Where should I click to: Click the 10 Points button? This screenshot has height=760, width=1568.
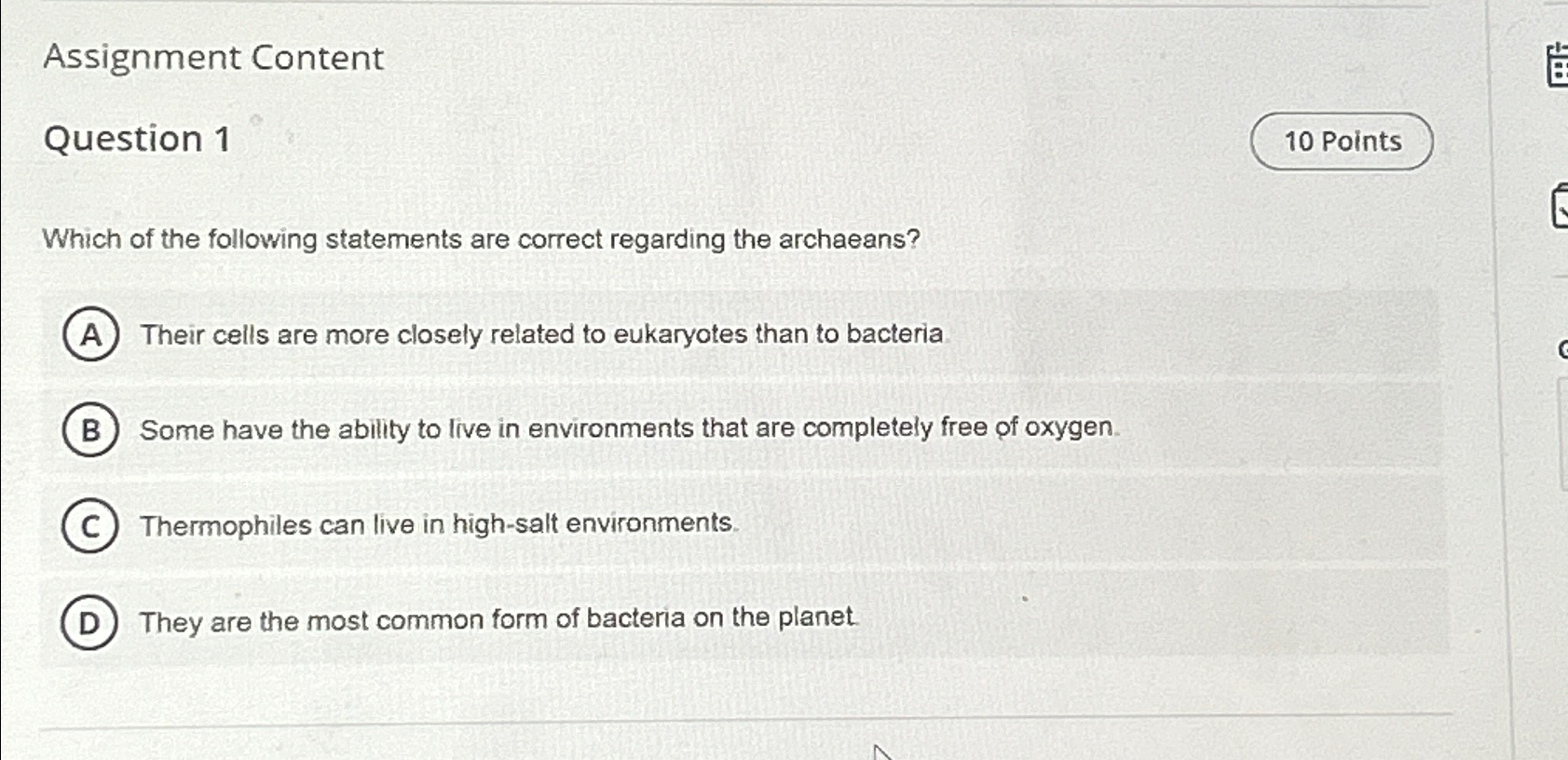(x=1342, y=142)
